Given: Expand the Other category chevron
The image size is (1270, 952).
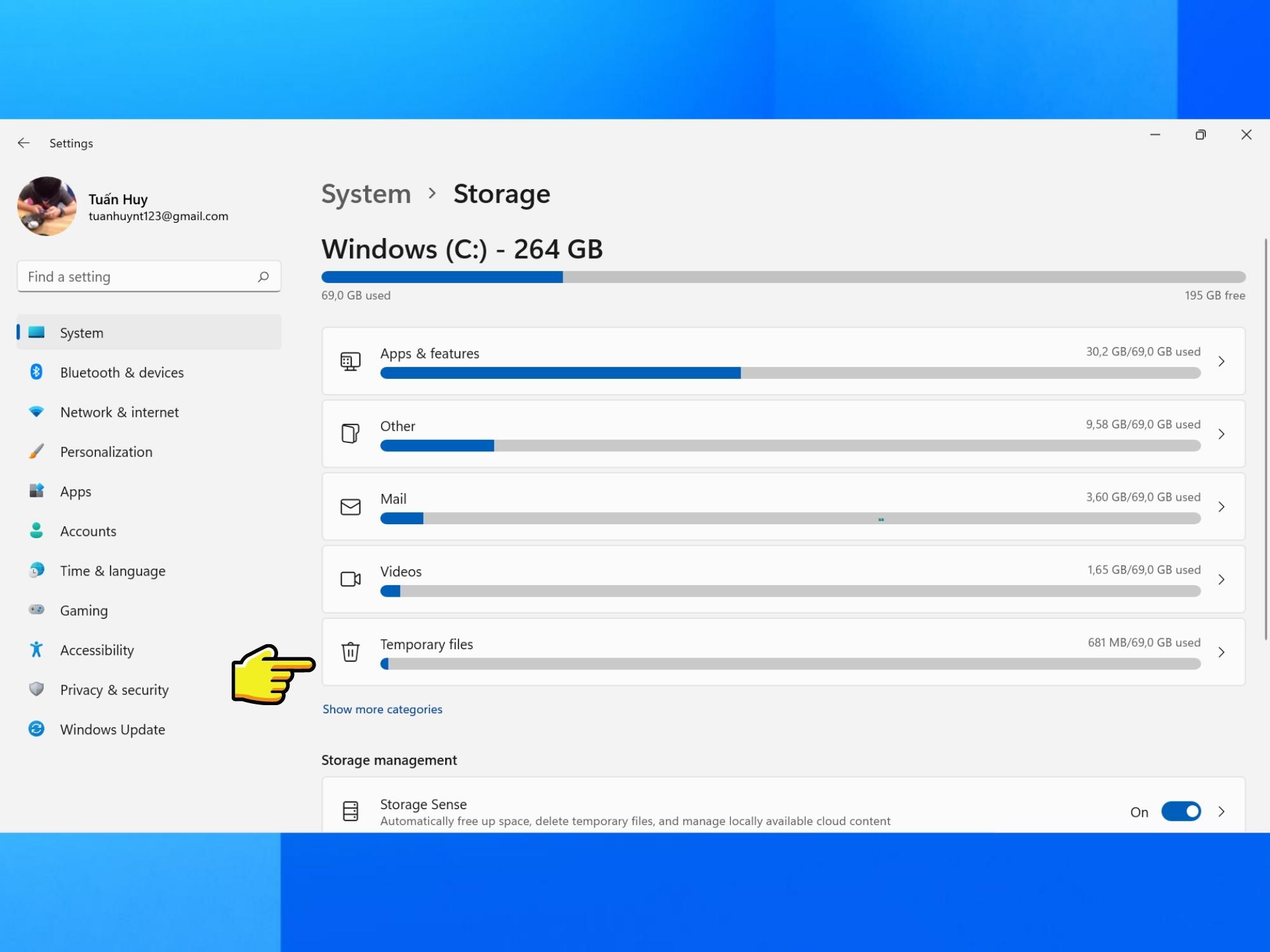Looking at the screenshot, I should point(1222,434).
